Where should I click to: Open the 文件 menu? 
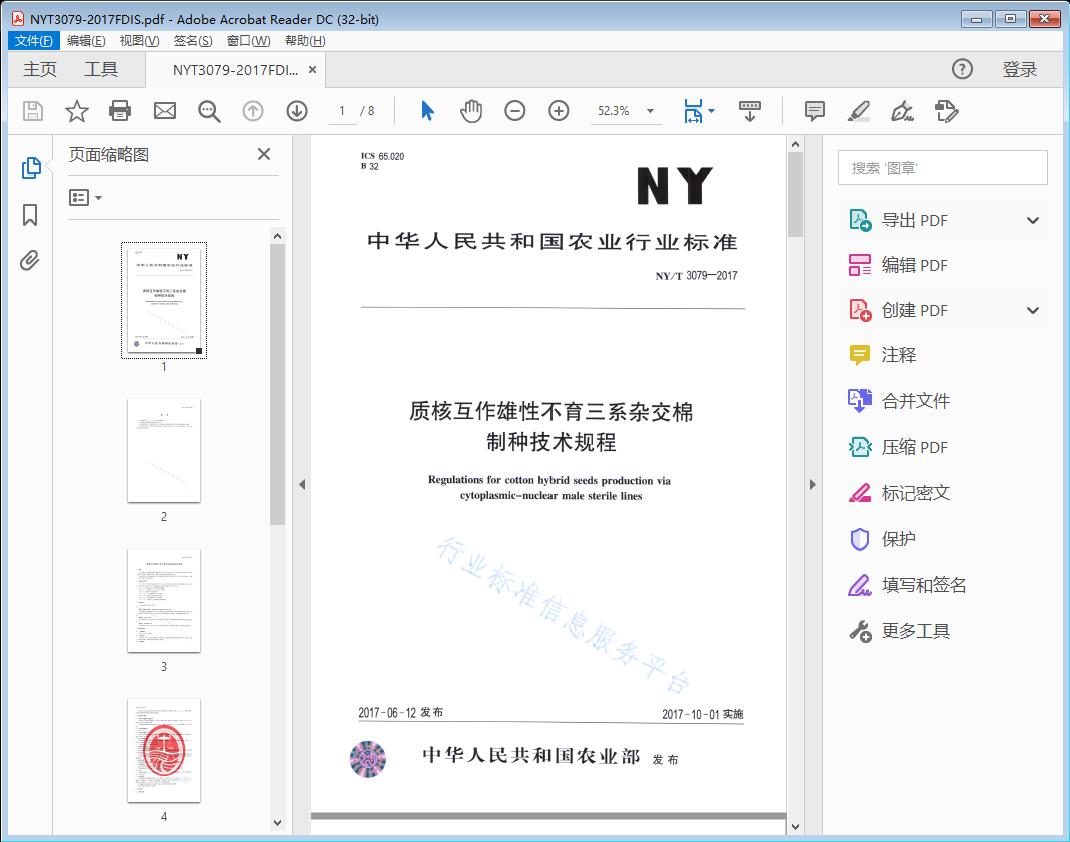point(33,40)
